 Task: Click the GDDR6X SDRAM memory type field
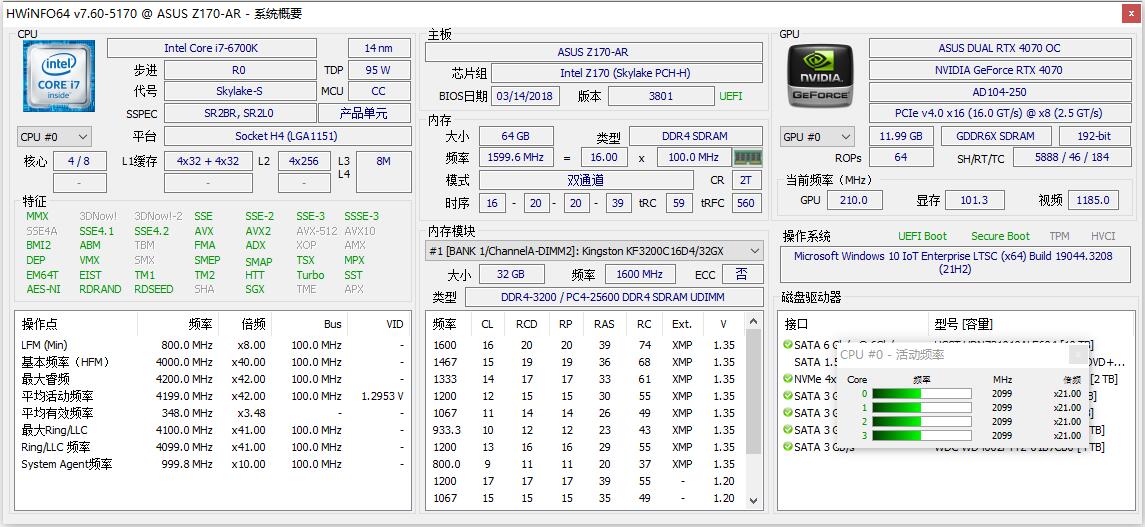(996, 136)
